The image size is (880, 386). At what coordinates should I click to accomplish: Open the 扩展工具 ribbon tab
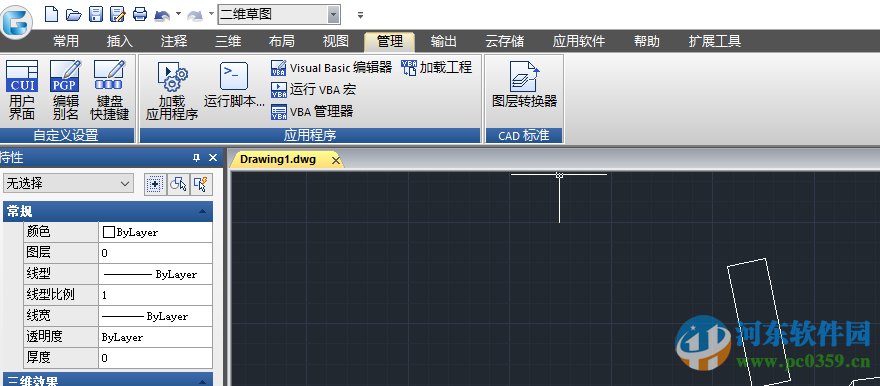714,41
